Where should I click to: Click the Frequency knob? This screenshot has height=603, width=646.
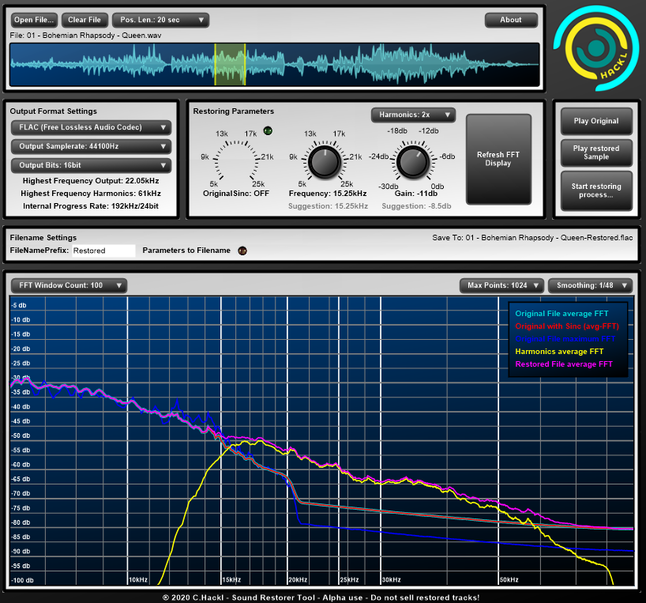click(323, 160)
